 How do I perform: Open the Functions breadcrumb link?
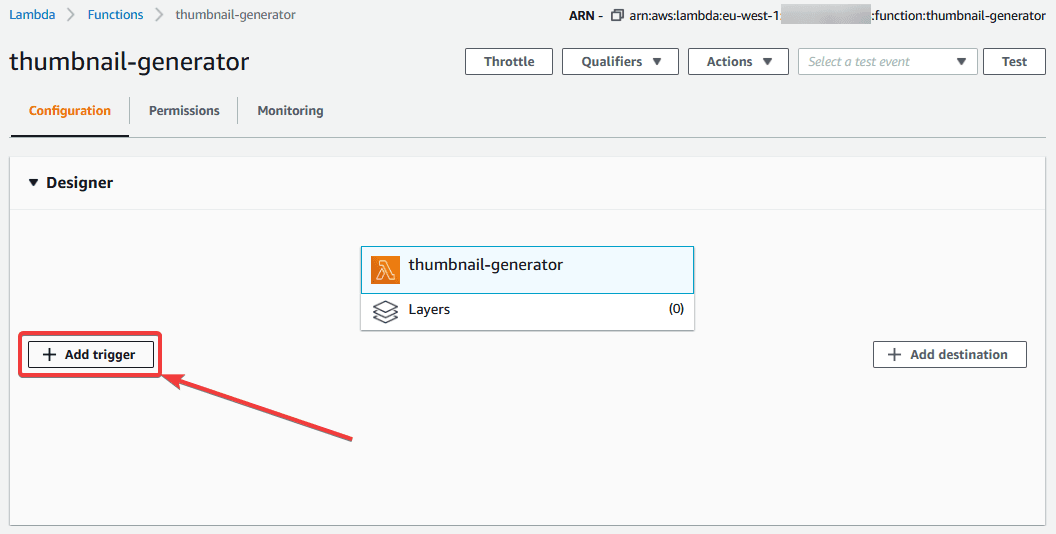115,15
